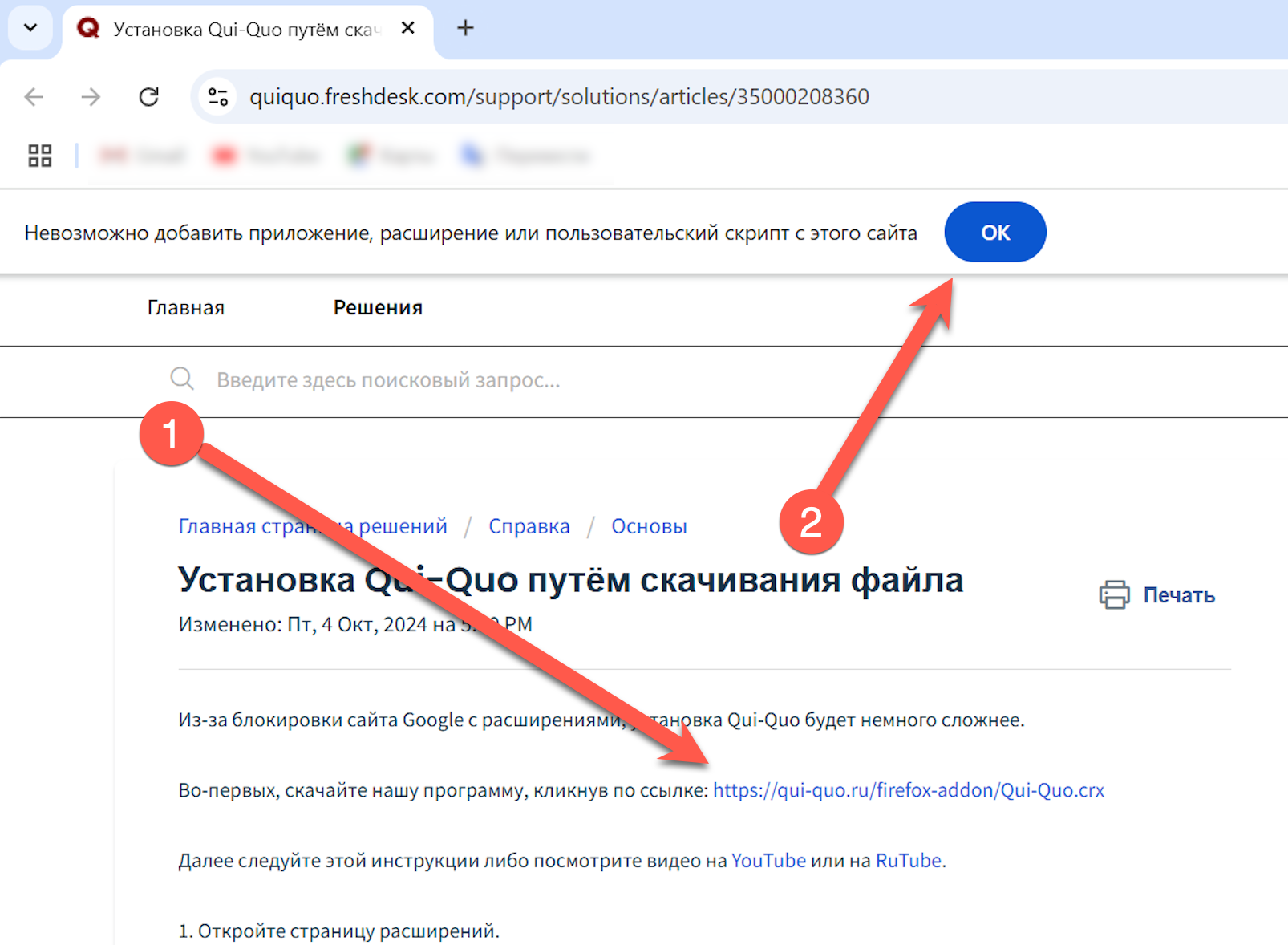This screenshot has width=1288, height=945.
Task: Click the search magnifier icon
Action: point(182,379)
